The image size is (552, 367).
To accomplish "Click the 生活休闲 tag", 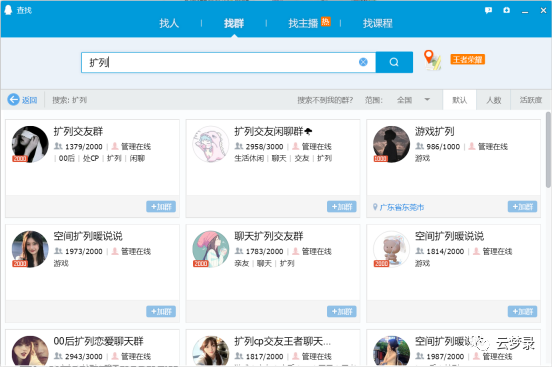I will [x=249, y=158].
